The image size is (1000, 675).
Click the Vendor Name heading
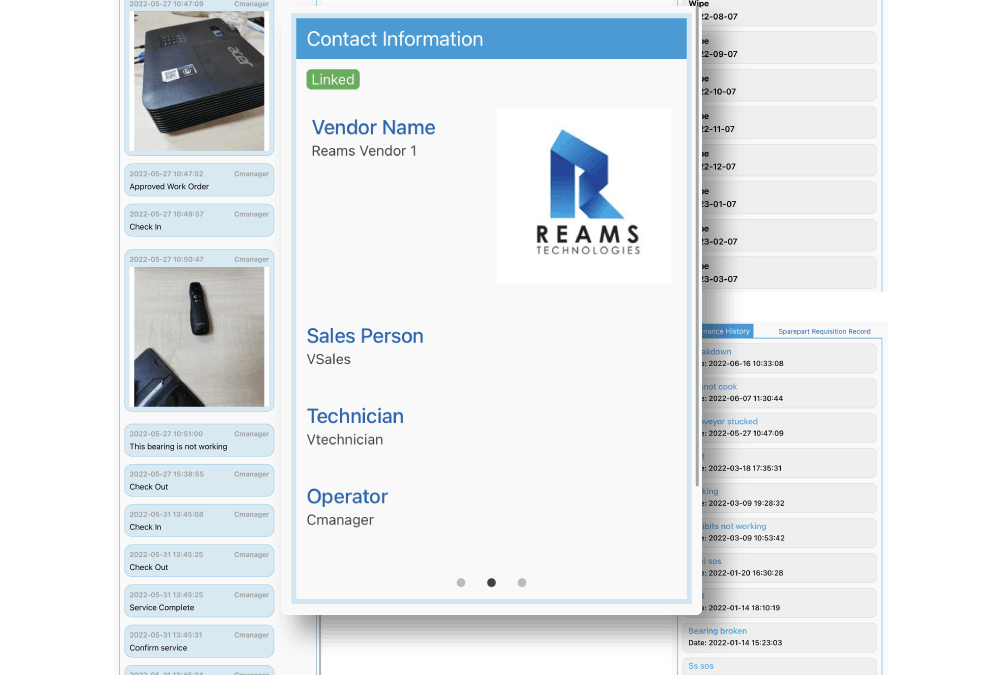point(373,128)
